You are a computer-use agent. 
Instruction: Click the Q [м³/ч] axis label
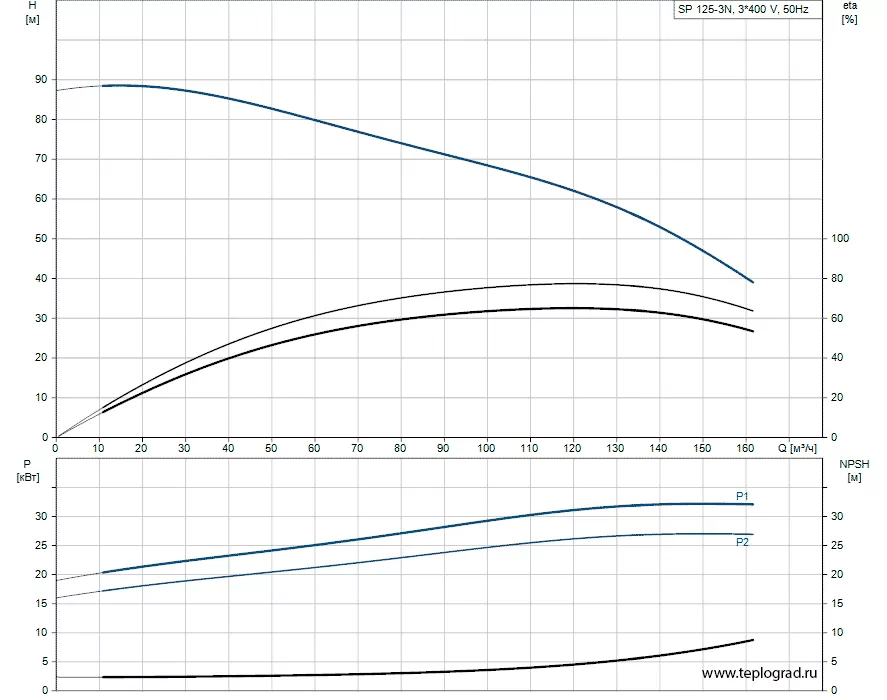click(797, 448)
